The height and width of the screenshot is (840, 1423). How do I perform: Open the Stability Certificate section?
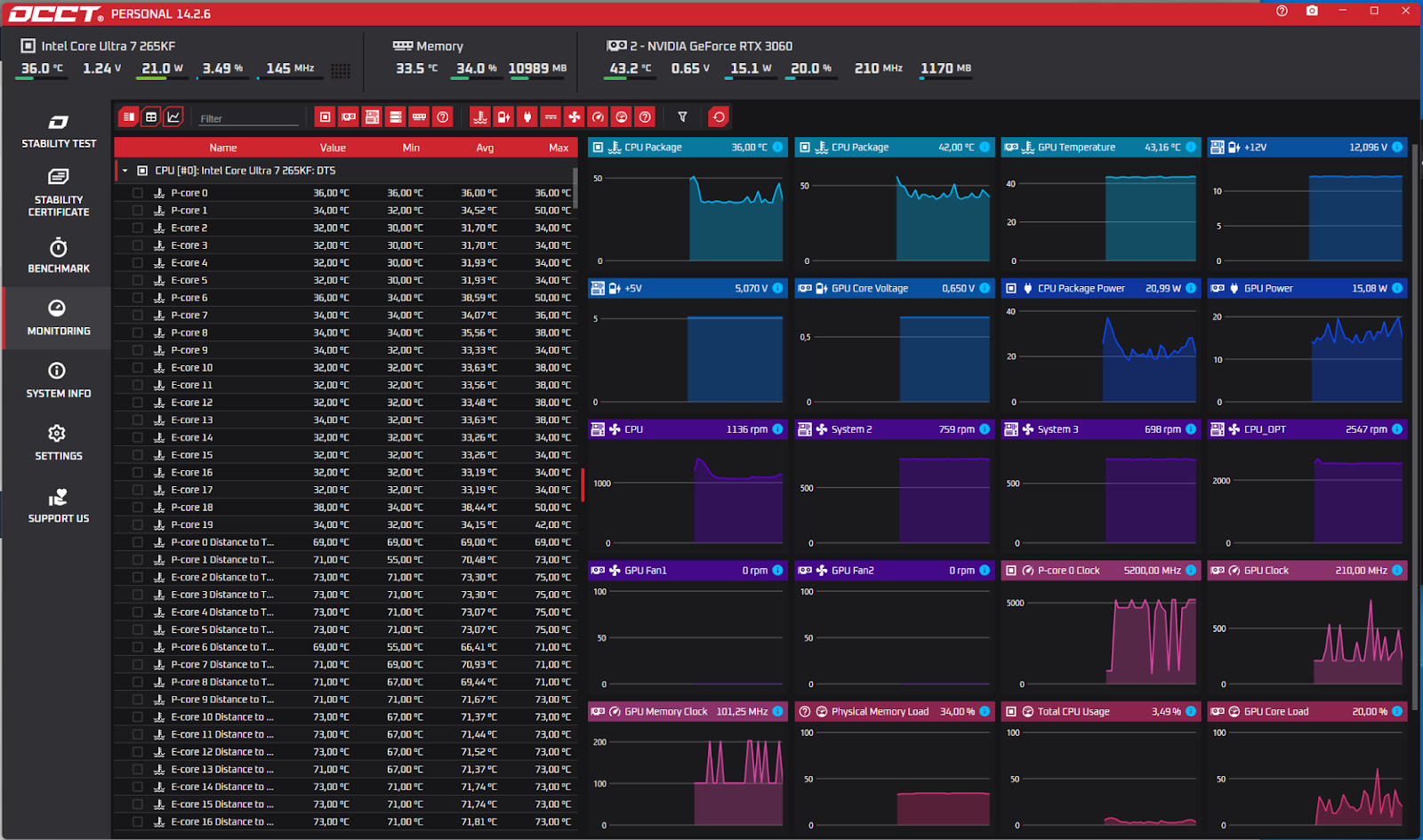pyautogui.click(x=59, y=192)
